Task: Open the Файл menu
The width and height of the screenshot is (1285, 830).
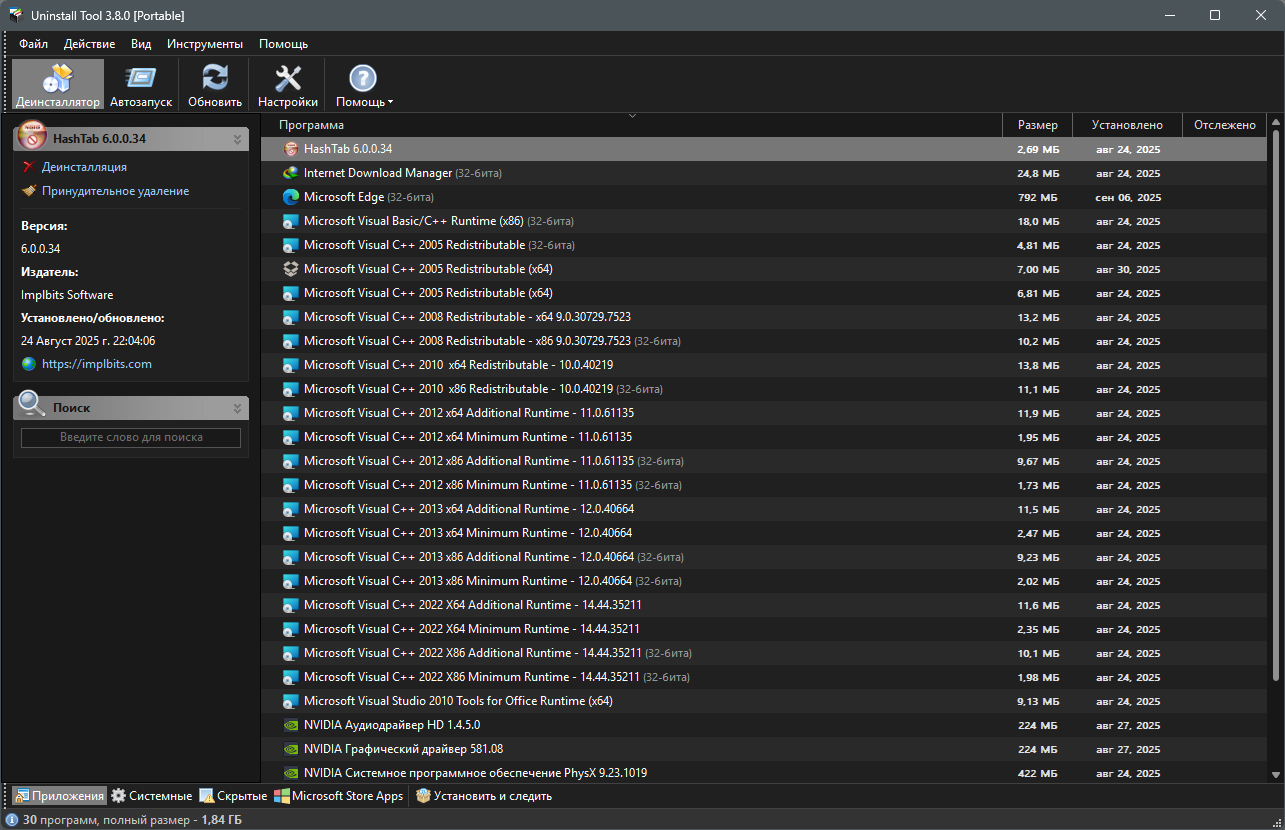Action: pyautogui.click(x=33, y=44)
